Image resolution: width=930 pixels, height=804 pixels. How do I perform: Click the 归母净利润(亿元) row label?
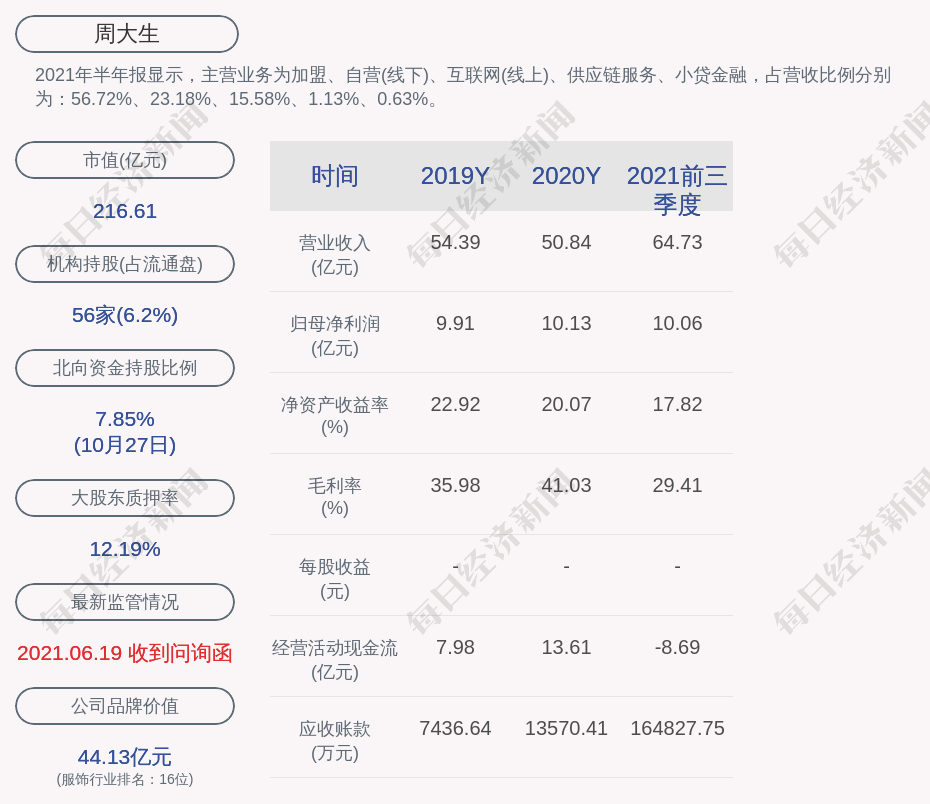[x=335, y=336]
